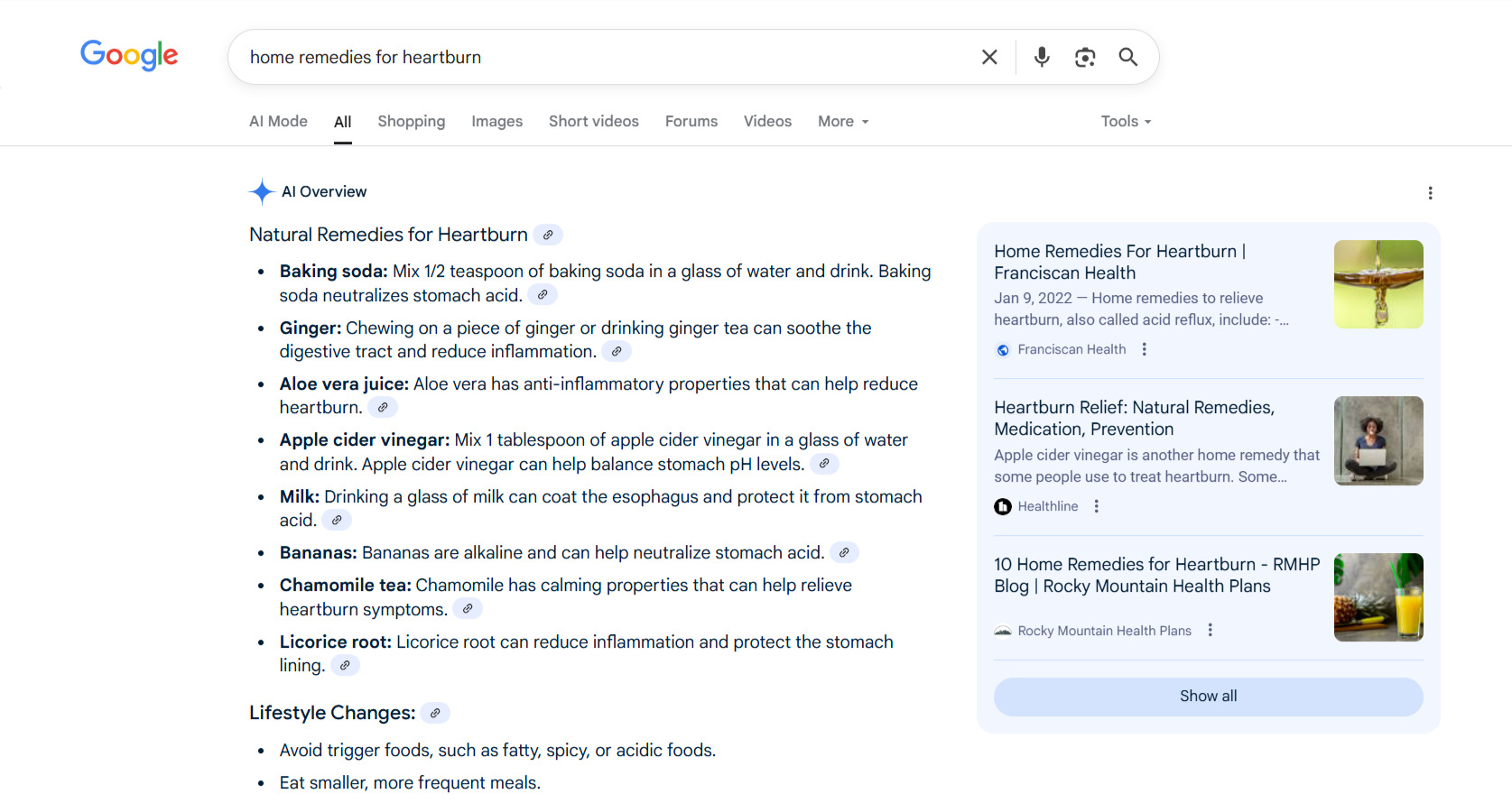Open source link next to Natural Remedies for Heartburn

(x=548, y=235)
